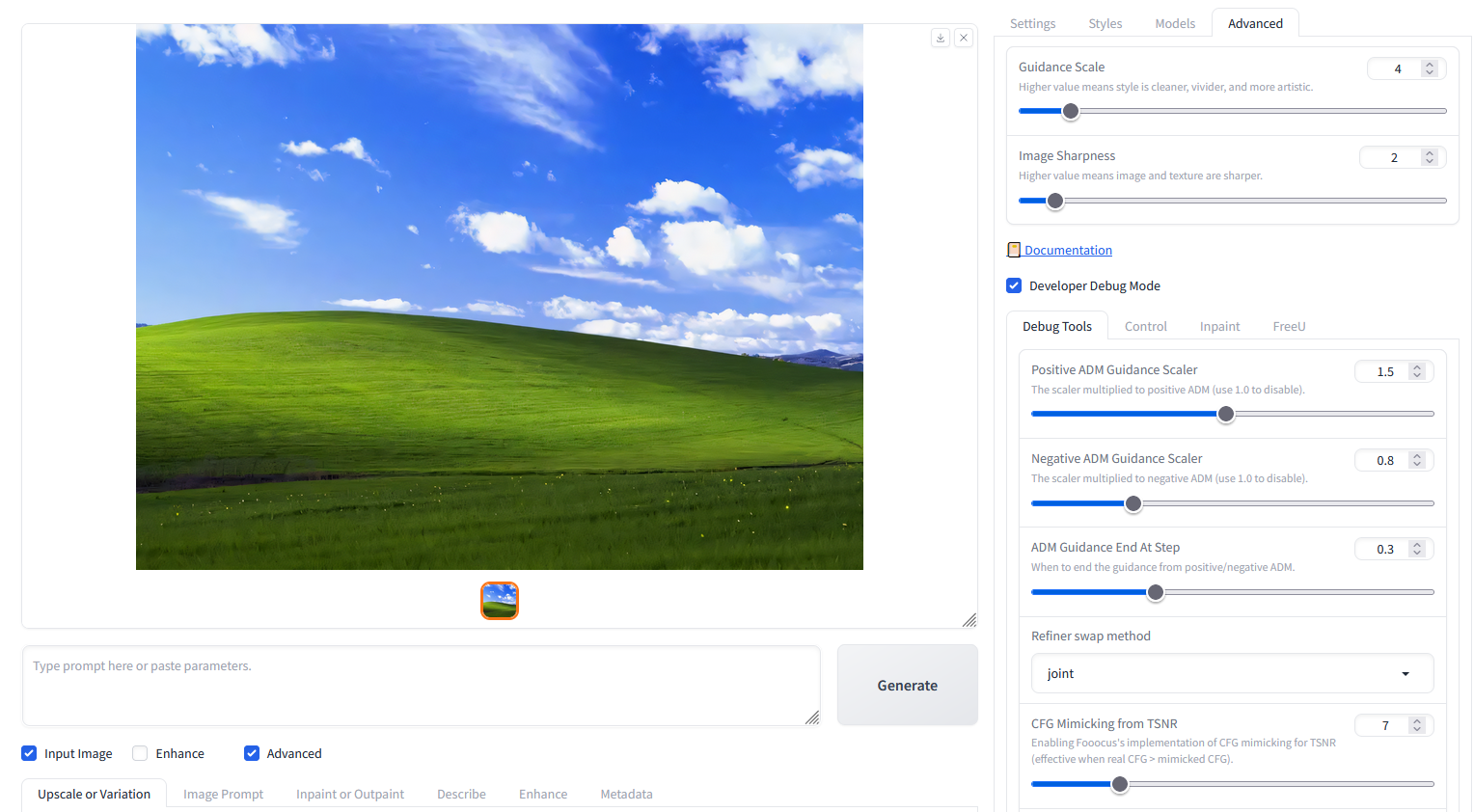
Task: Open the Debug Tools tab
Action: pos(1057,326)
